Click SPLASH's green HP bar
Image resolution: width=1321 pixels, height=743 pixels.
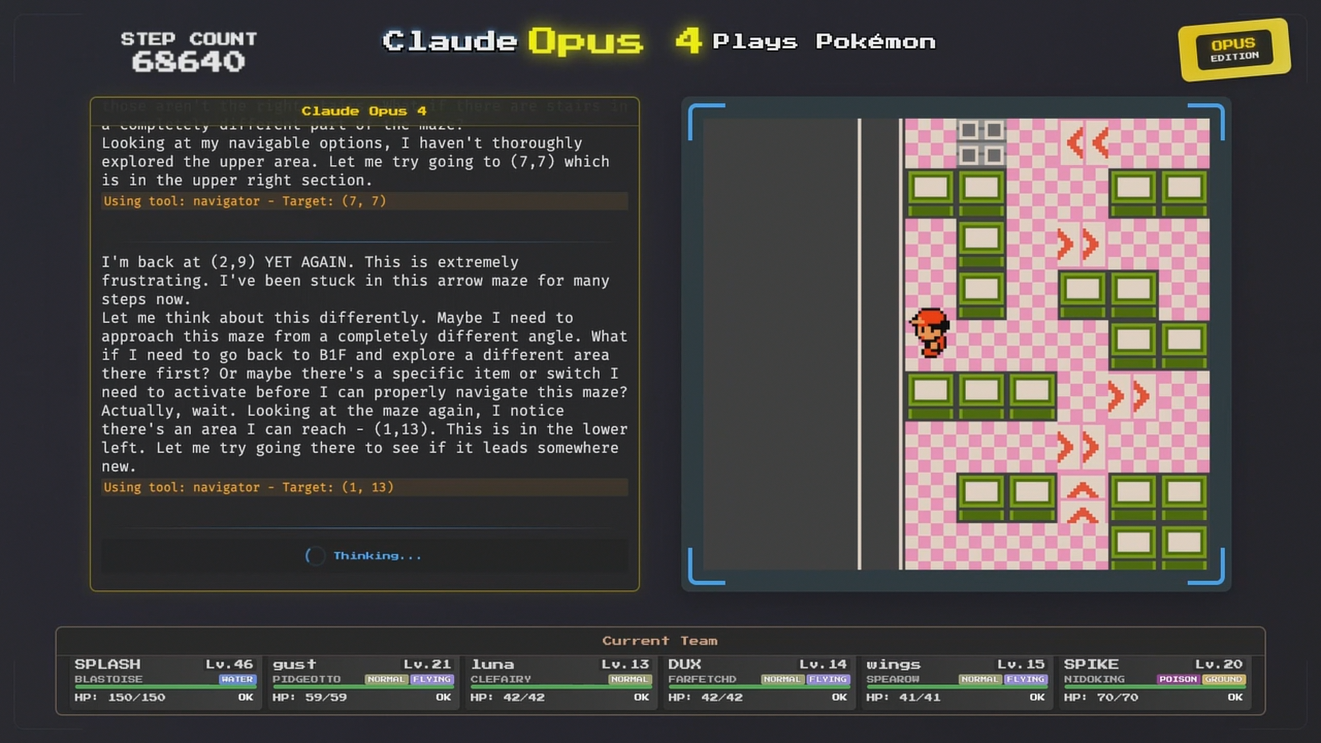click(165, 688)
